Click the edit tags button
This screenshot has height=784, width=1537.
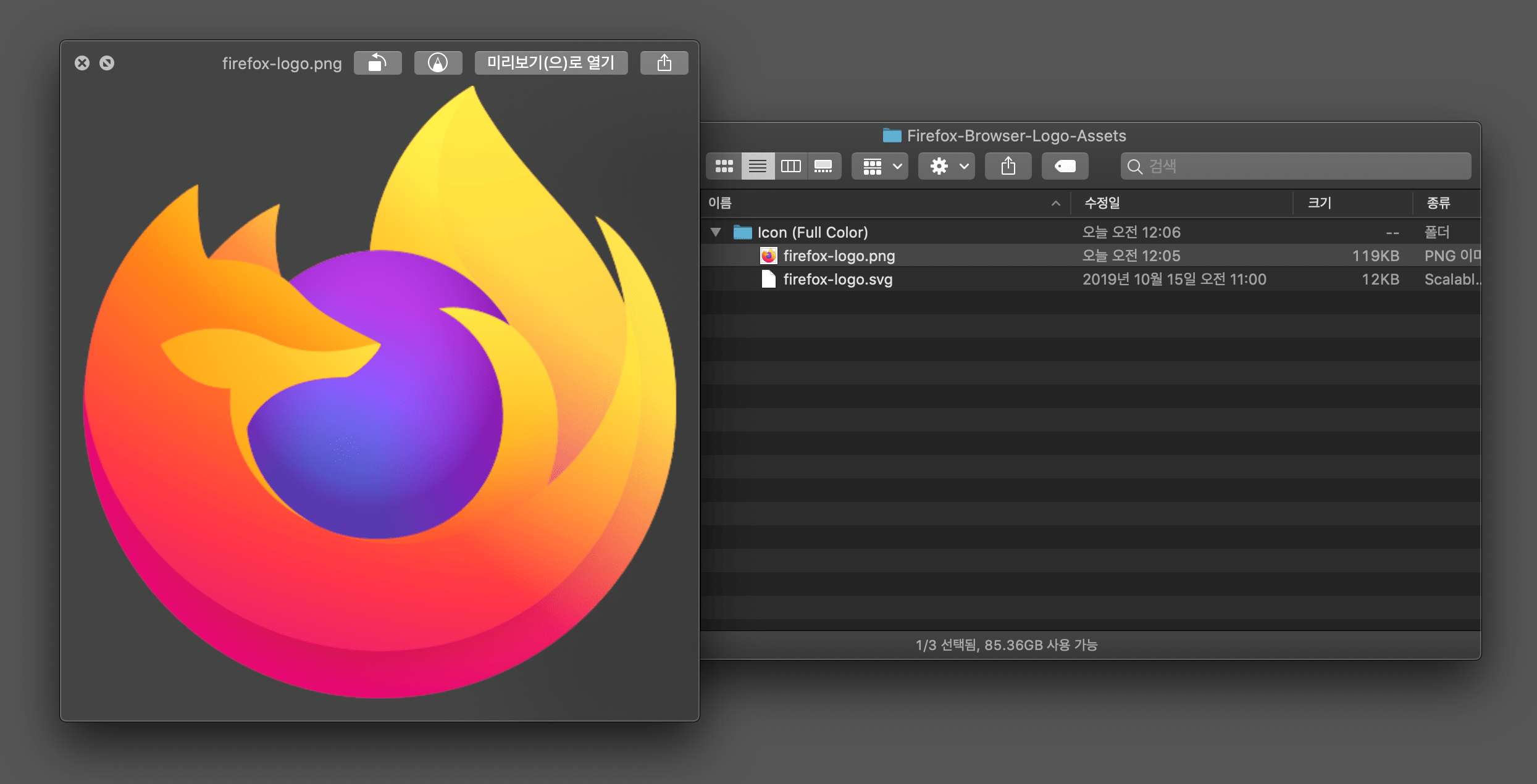(1065, 166)
